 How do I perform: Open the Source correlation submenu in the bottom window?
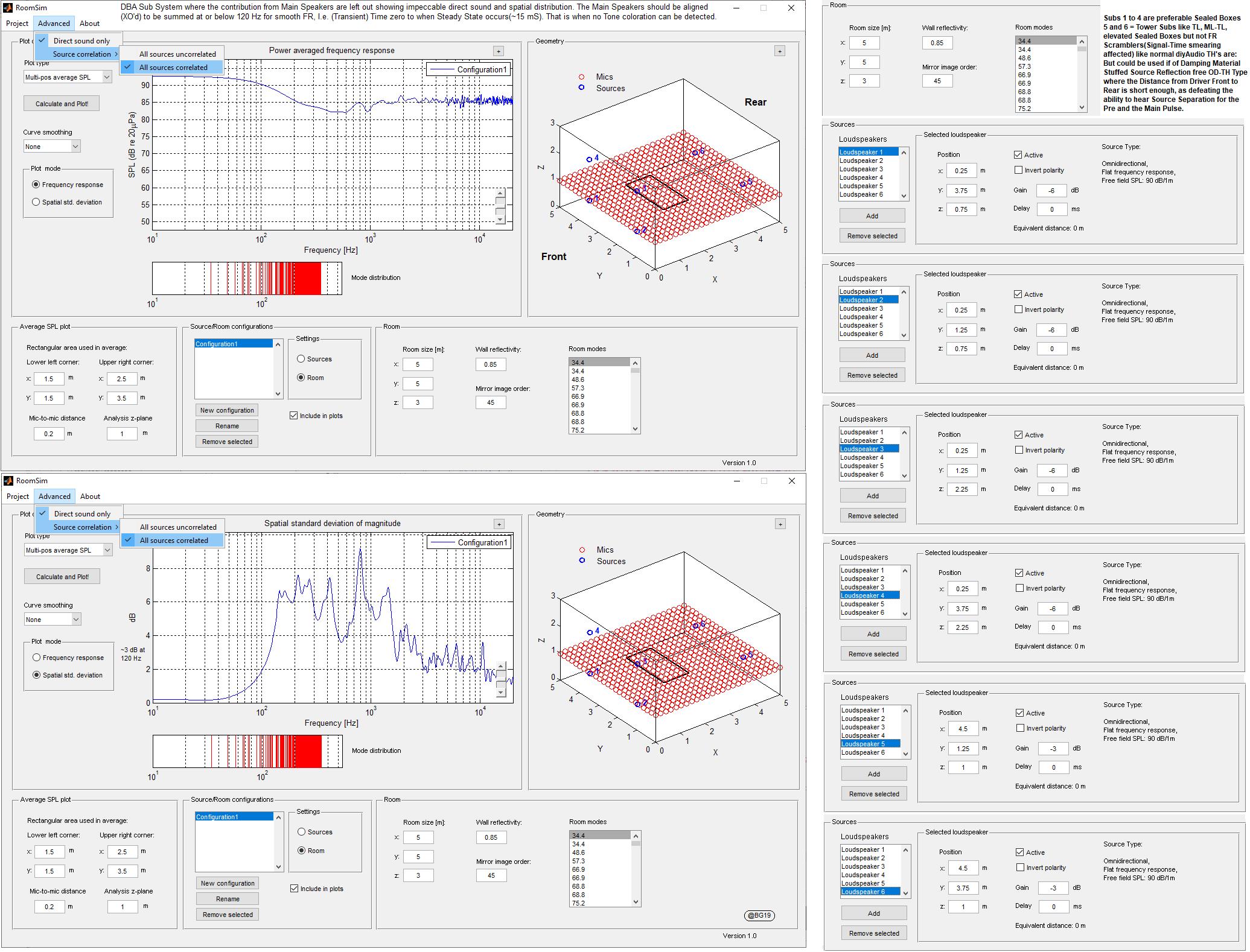click(x=79, y=527)
